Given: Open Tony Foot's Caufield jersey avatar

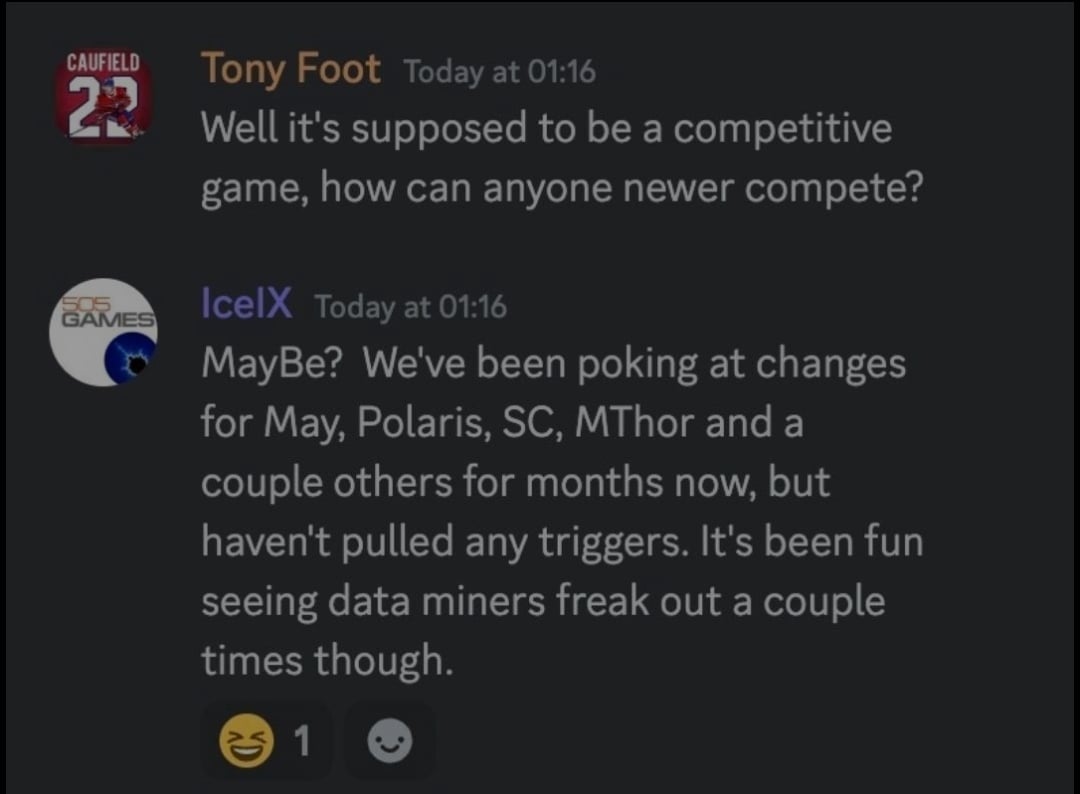Looking at the screenshot, I should [x=102, y=100].
